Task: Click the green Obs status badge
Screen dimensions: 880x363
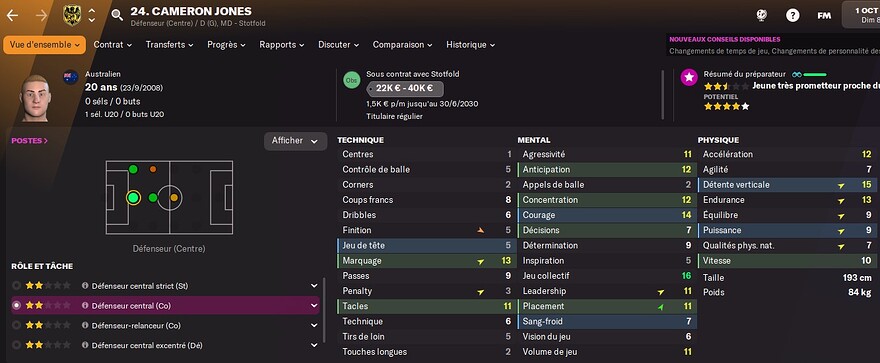Action: [x=352, y=80]
